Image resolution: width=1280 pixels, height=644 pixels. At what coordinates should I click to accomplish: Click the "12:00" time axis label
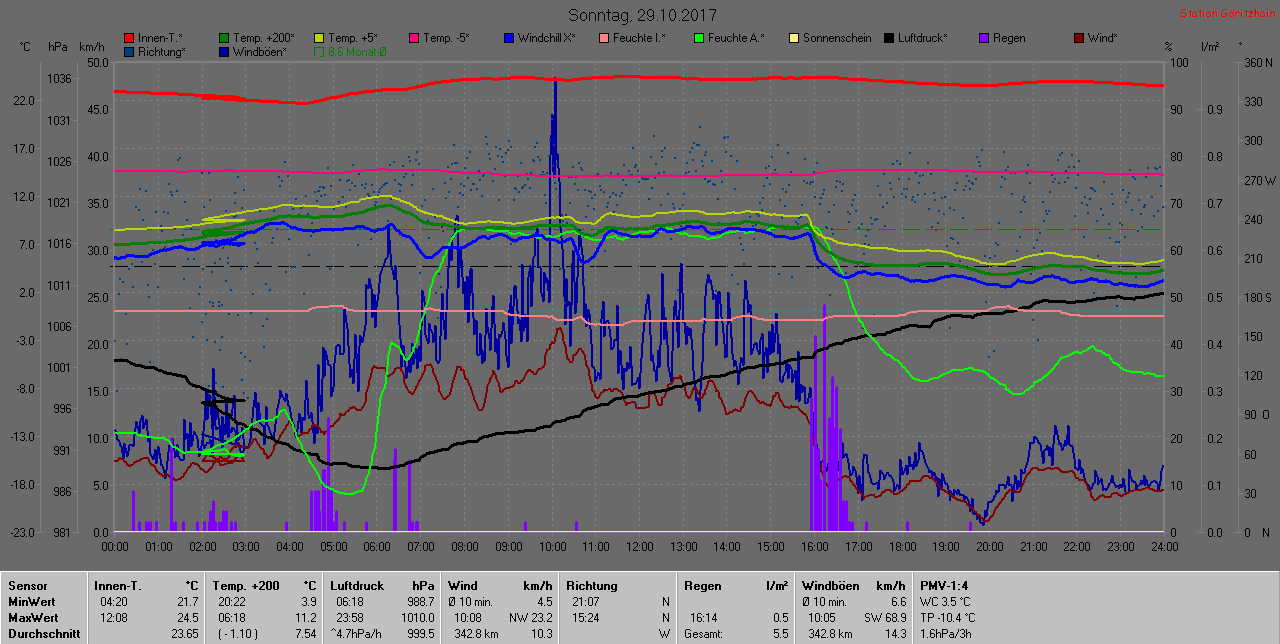[x=639, y=547]
